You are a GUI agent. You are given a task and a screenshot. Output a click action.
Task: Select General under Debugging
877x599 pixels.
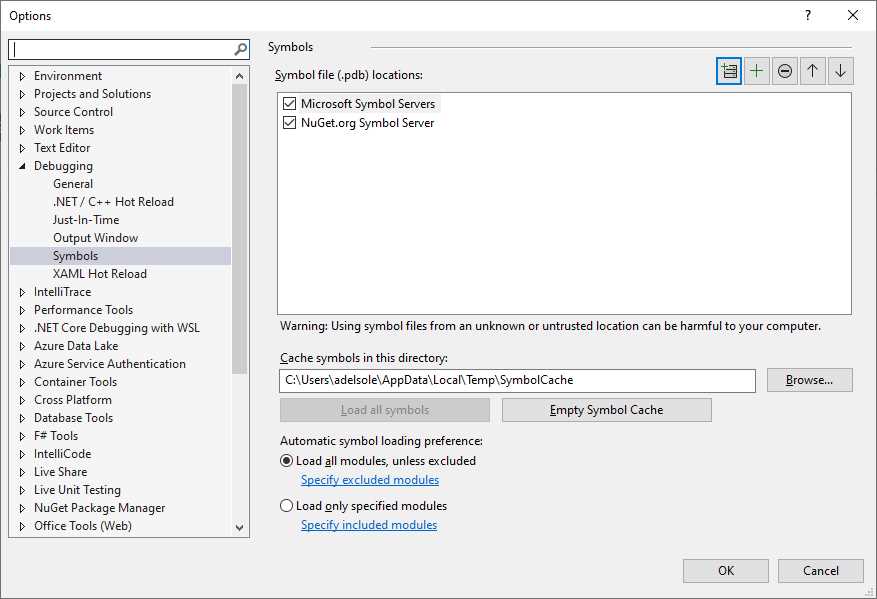[72, 183]
